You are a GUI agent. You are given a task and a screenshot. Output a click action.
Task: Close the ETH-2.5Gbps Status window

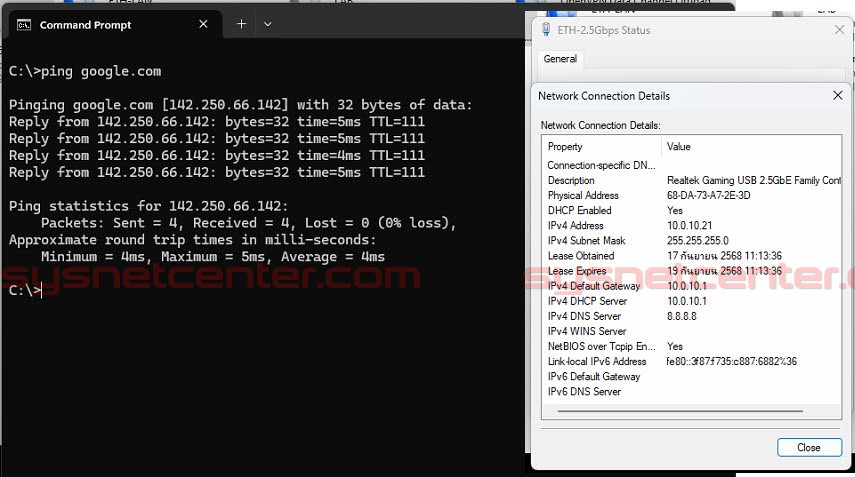(839, 30)
